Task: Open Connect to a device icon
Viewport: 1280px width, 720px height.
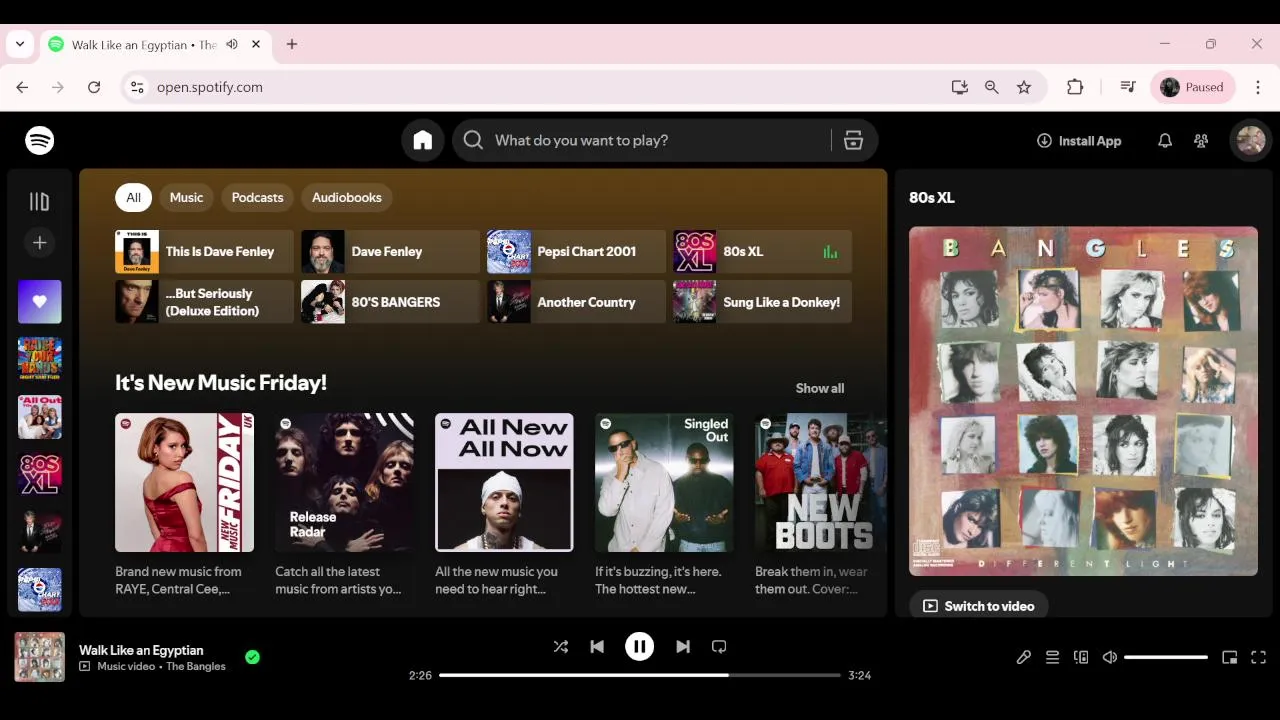Action: pyautogui.click(x=1081, y=657)
